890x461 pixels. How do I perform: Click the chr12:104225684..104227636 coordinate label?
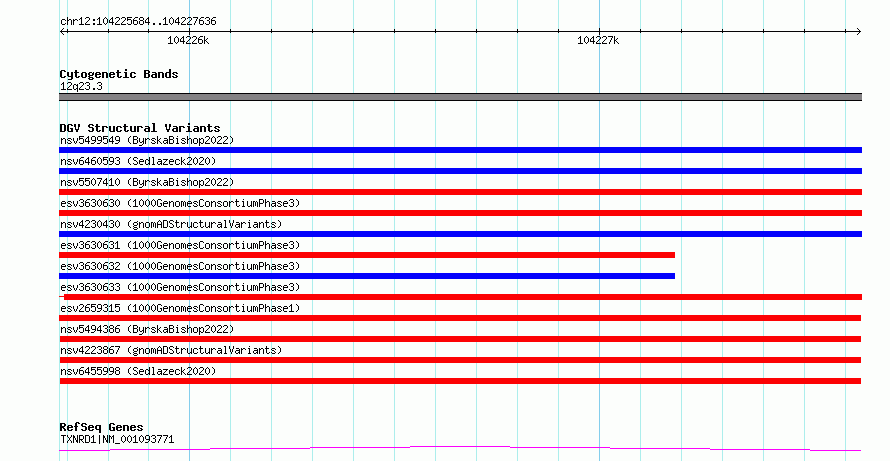[138, 22]
